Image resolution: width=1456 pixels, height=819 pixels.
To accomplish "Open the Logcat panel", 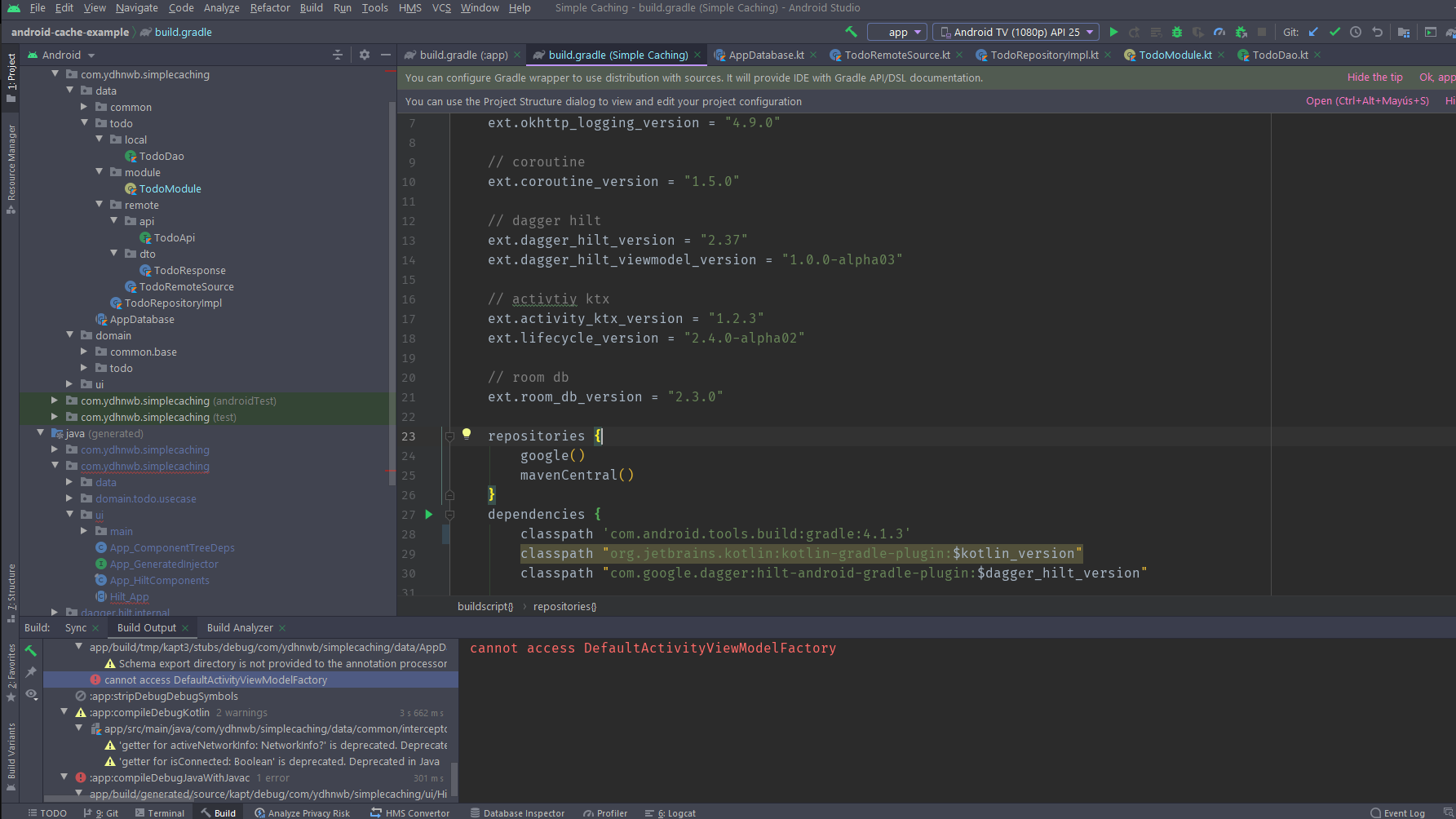I will pyautogui.click(x=675, y=812).
